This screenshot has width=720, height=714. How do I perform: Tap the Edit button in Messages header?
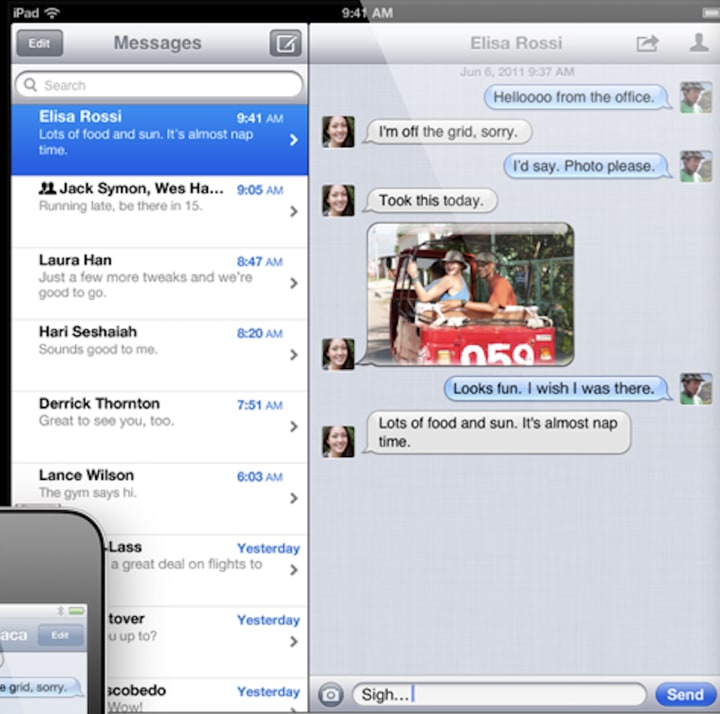click(x=39, y=43)
